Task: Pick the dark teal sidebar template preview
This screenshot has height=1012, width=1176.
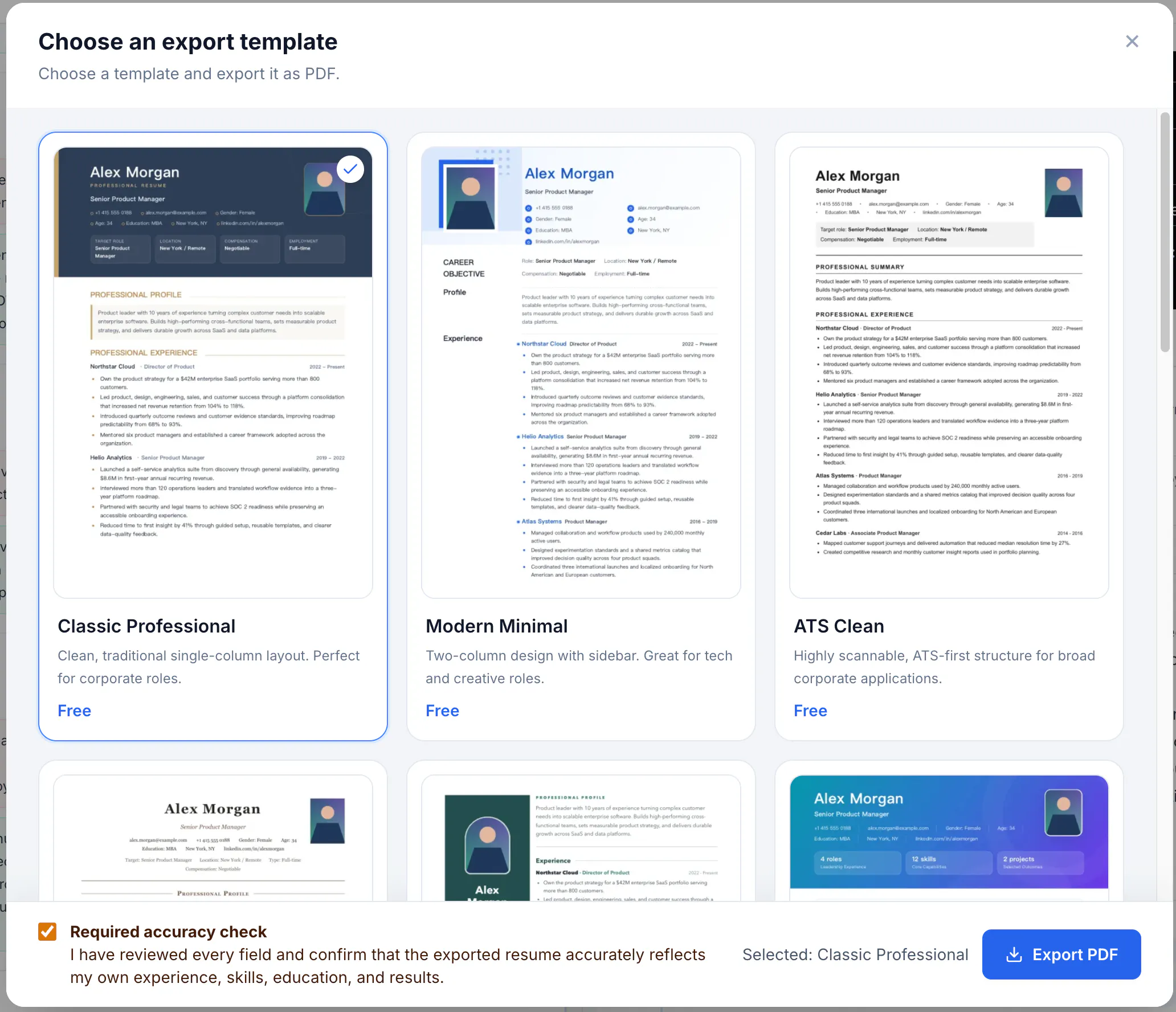Action: point(581,838)
